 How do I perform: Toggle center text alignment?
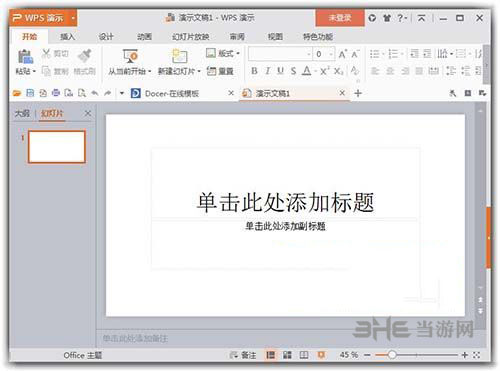(390, 71)
